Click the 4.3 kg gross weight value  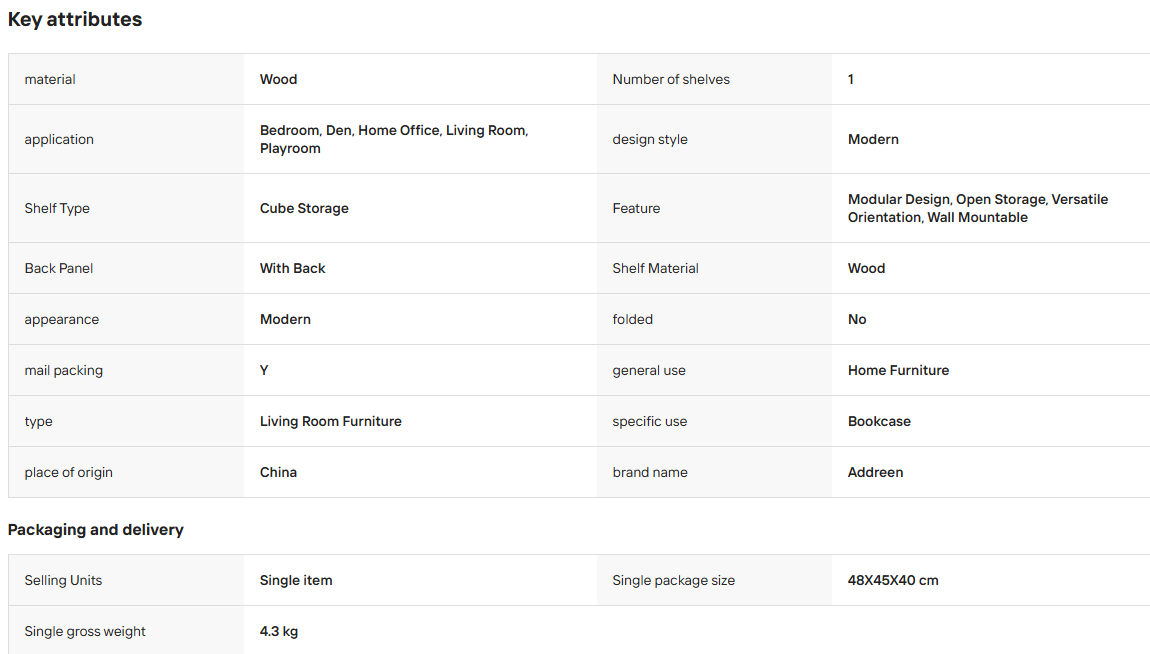[x=279, y=631]
